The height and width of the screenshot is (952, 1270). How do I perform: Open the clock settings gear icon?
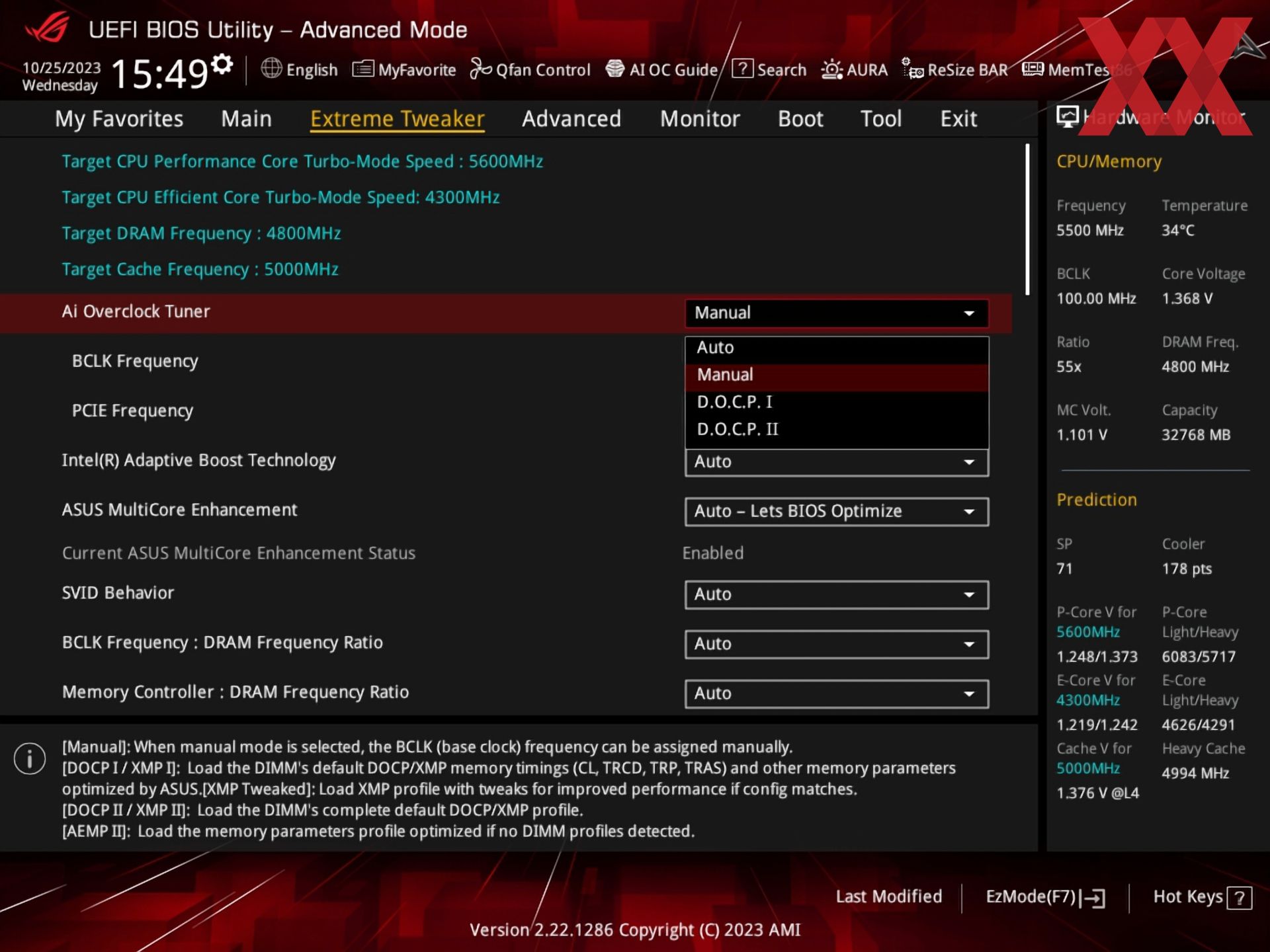pos(223,64)
